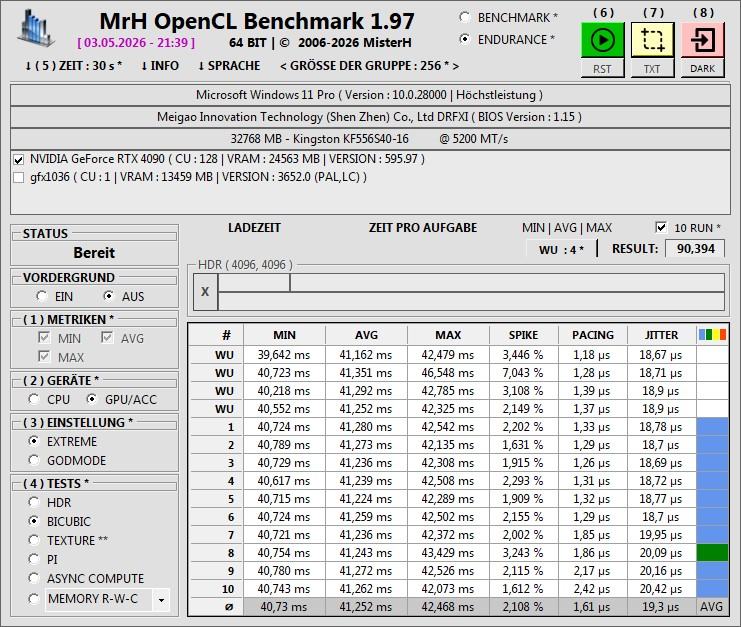Click the 39,642 ms MIN cell
The image size is (741, 627).
(x=284, y=355)
